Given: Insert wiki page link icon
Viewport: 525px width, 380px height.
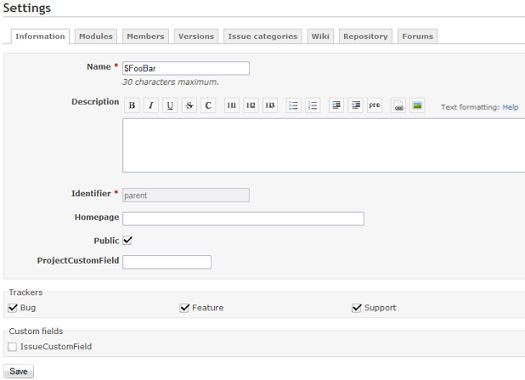Looking at the screenshot, I should tap(398, 105).
